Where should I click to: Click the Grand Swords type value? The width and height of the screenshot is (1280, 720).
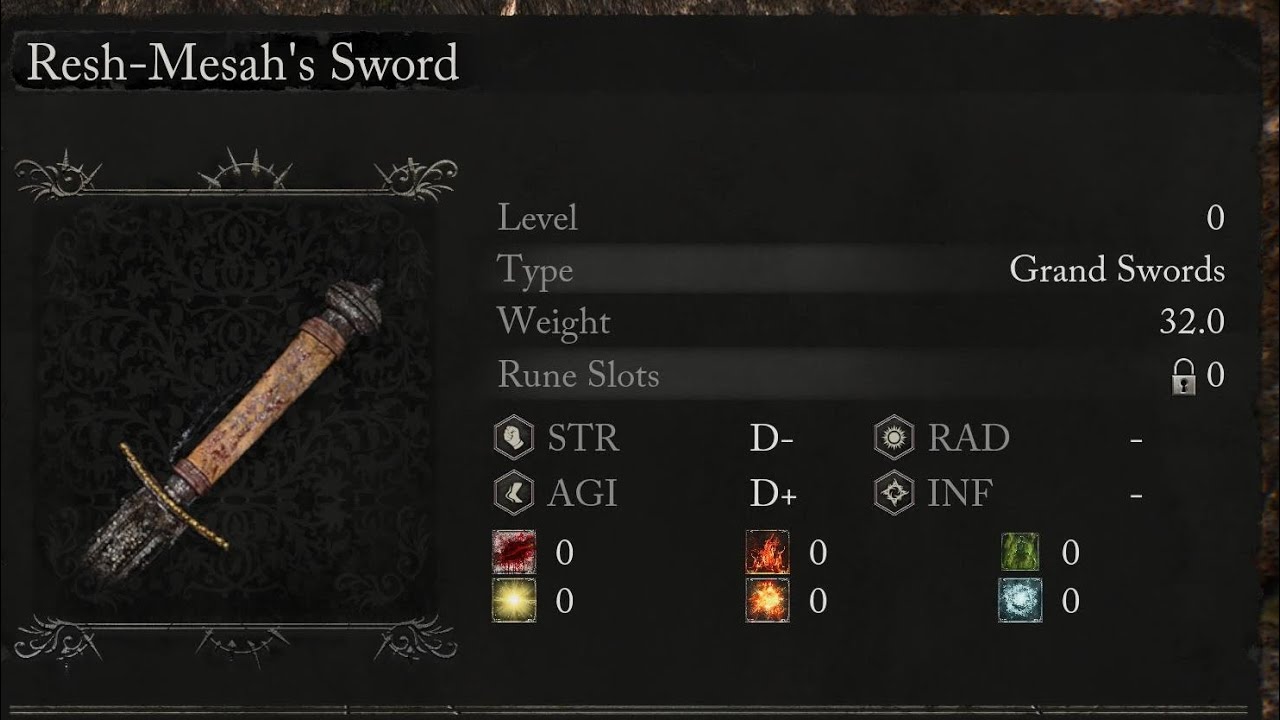tap(1117, 270)
